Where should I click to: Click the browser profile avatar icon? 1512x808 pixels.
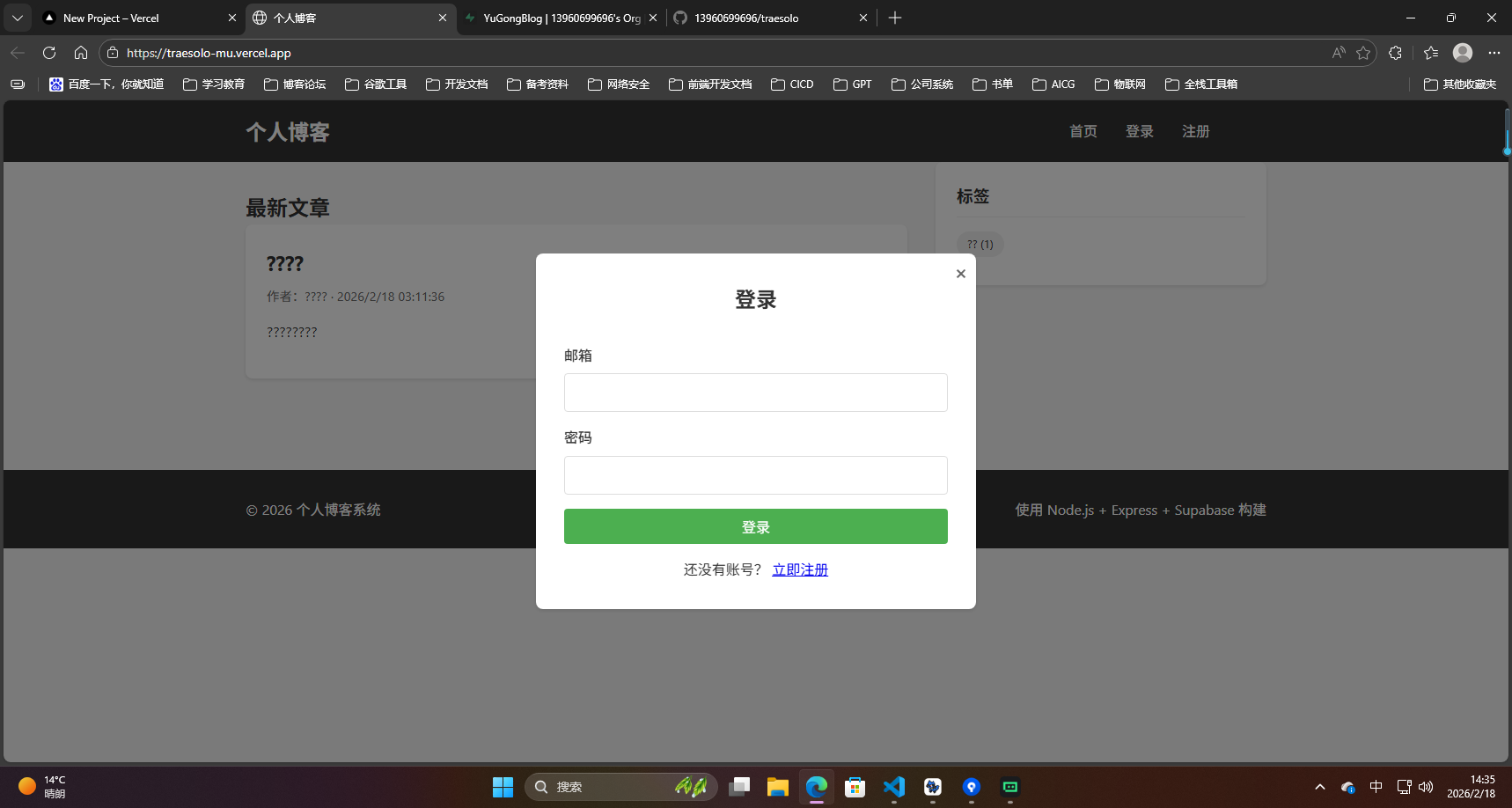tap(1462, 53)
